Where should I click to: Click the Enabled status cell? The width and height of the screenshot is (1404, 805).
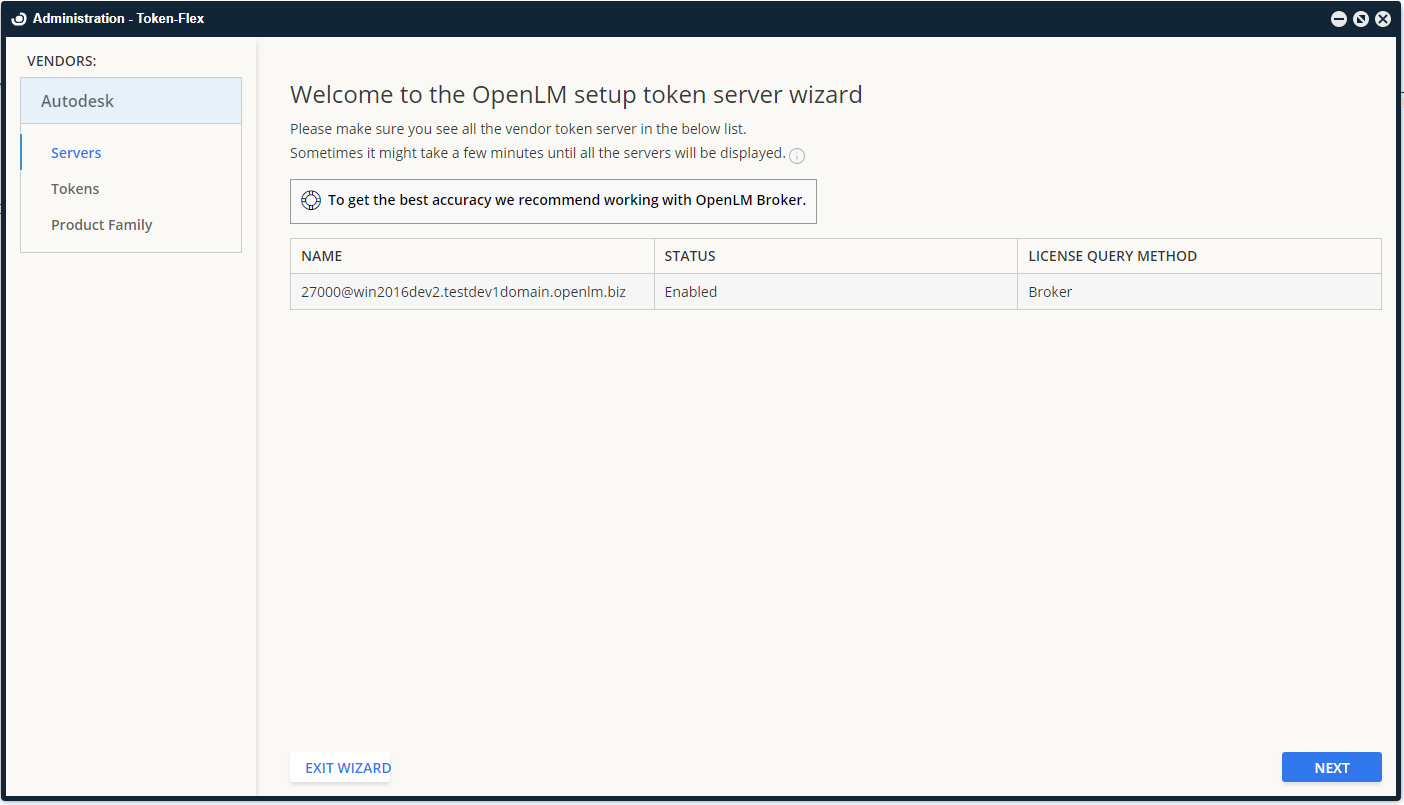click(691, 292)
